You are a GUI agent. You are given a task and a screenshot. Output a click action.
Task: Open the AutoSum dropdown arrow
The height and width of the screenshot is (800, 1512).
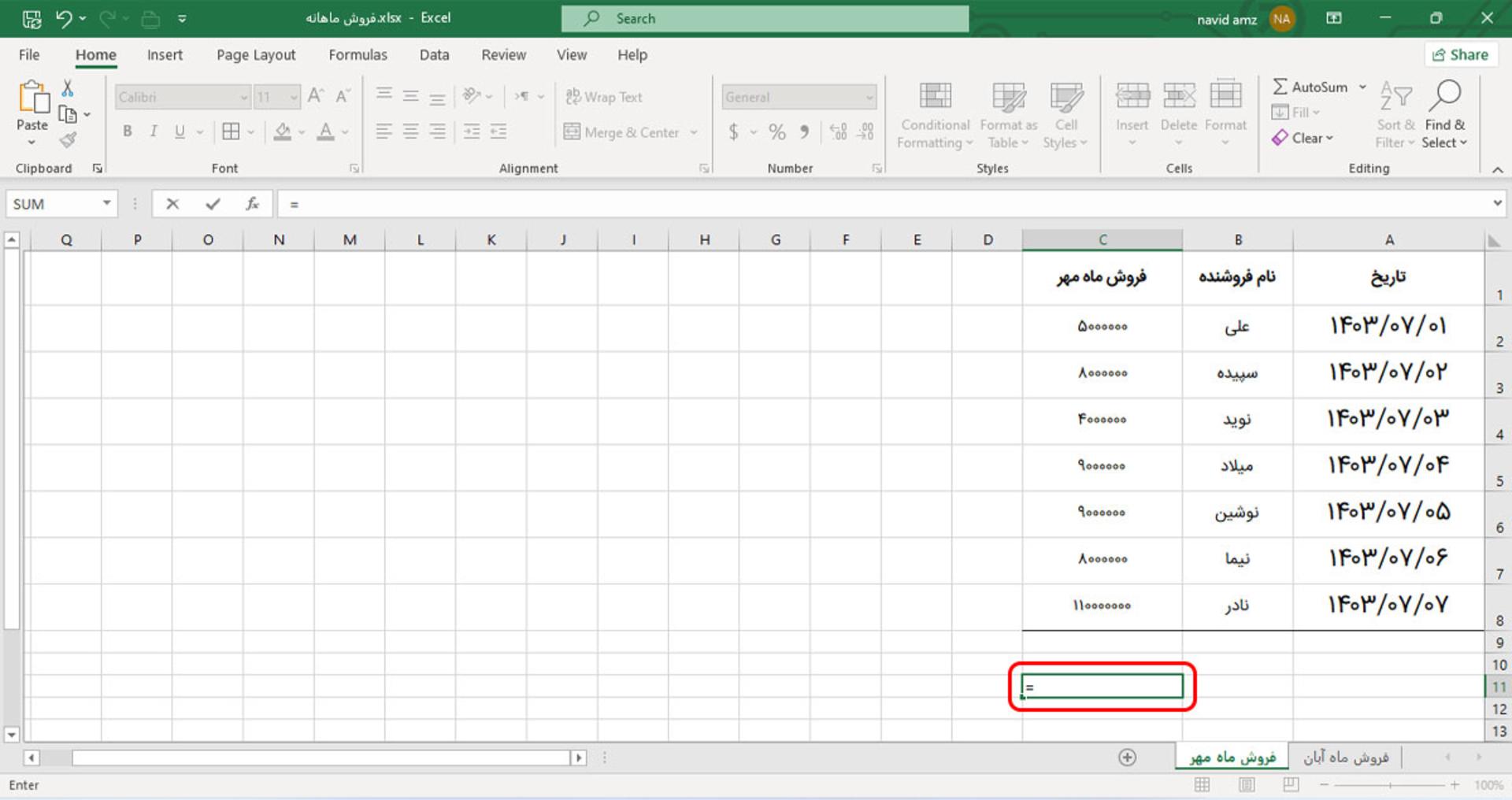tap(1362, 87)
